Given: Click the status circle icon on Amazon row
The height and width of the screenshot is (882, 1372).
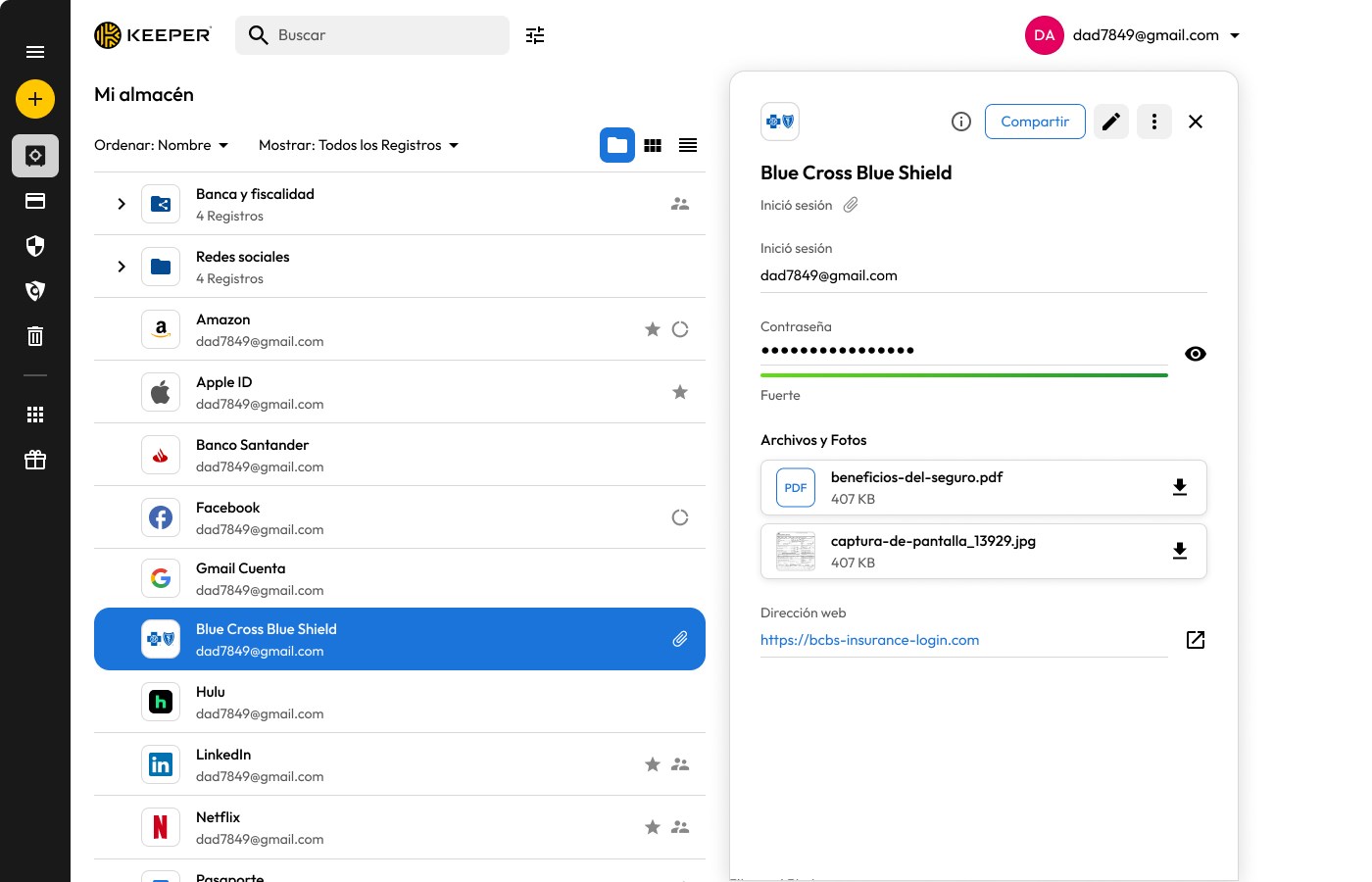Looking at the screenshot, I should click(x=680, y=329).
